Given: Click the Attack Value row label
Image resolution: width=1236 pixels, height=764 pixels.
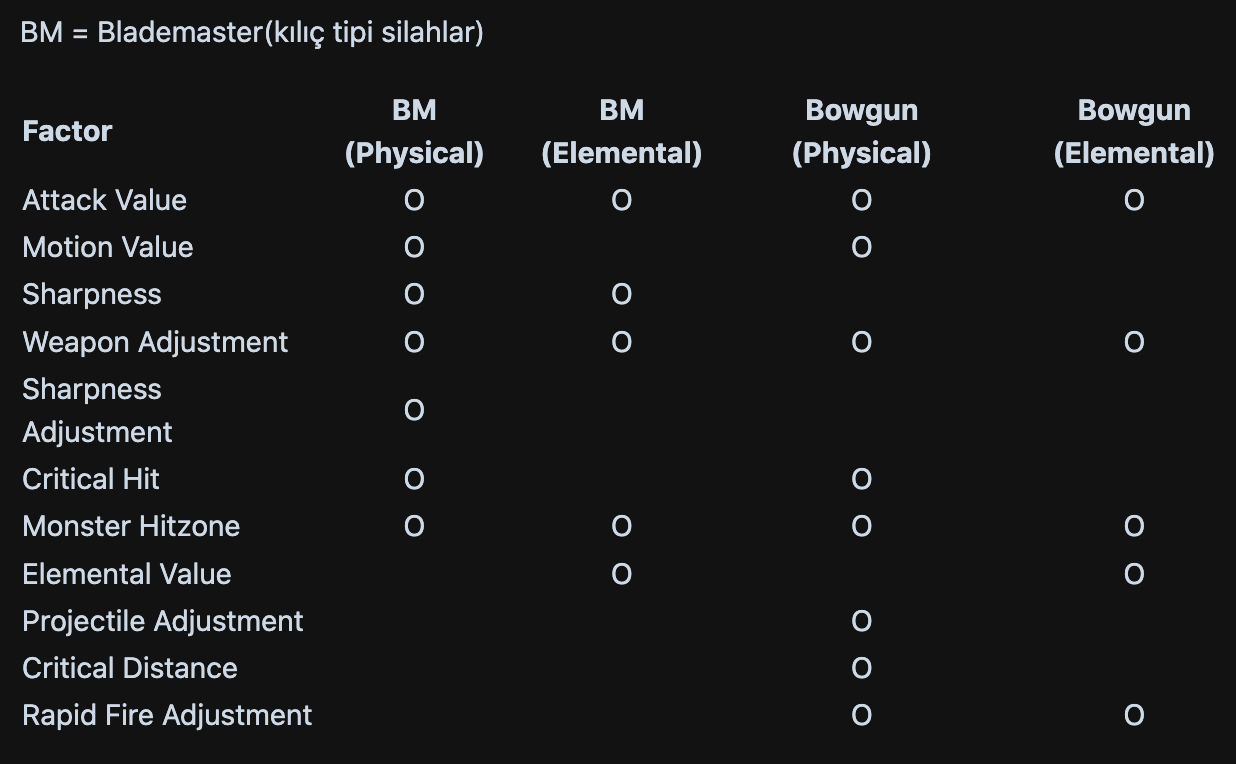Looking at the screenshot, I should point(105,200).
